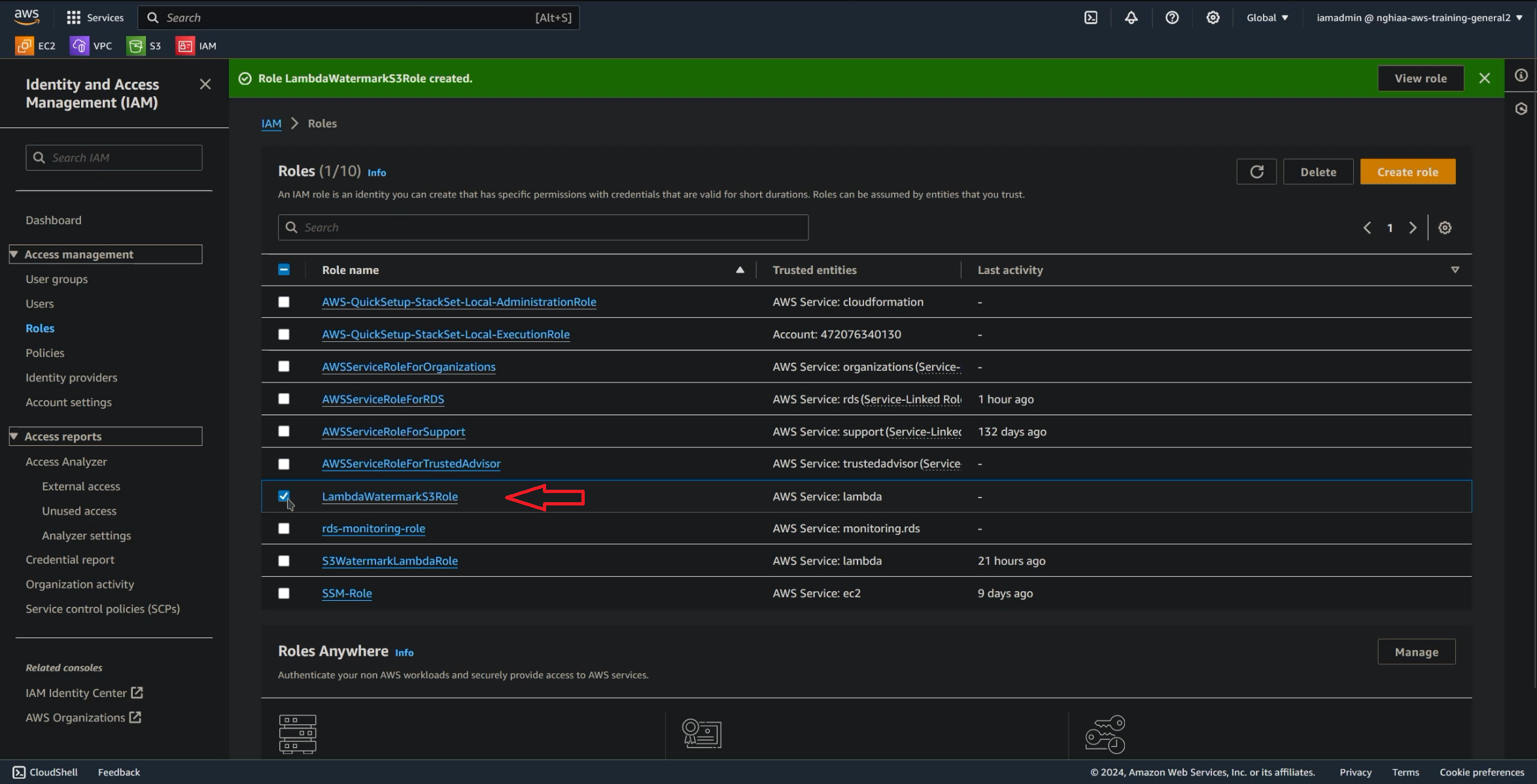Image resolution: width=1537 pixels, height=784 pixels.
Task: Select AWS-QuickSetup-StackSet-Local-AdministrationRole checkbox
Action: click(x=284, y=302)
